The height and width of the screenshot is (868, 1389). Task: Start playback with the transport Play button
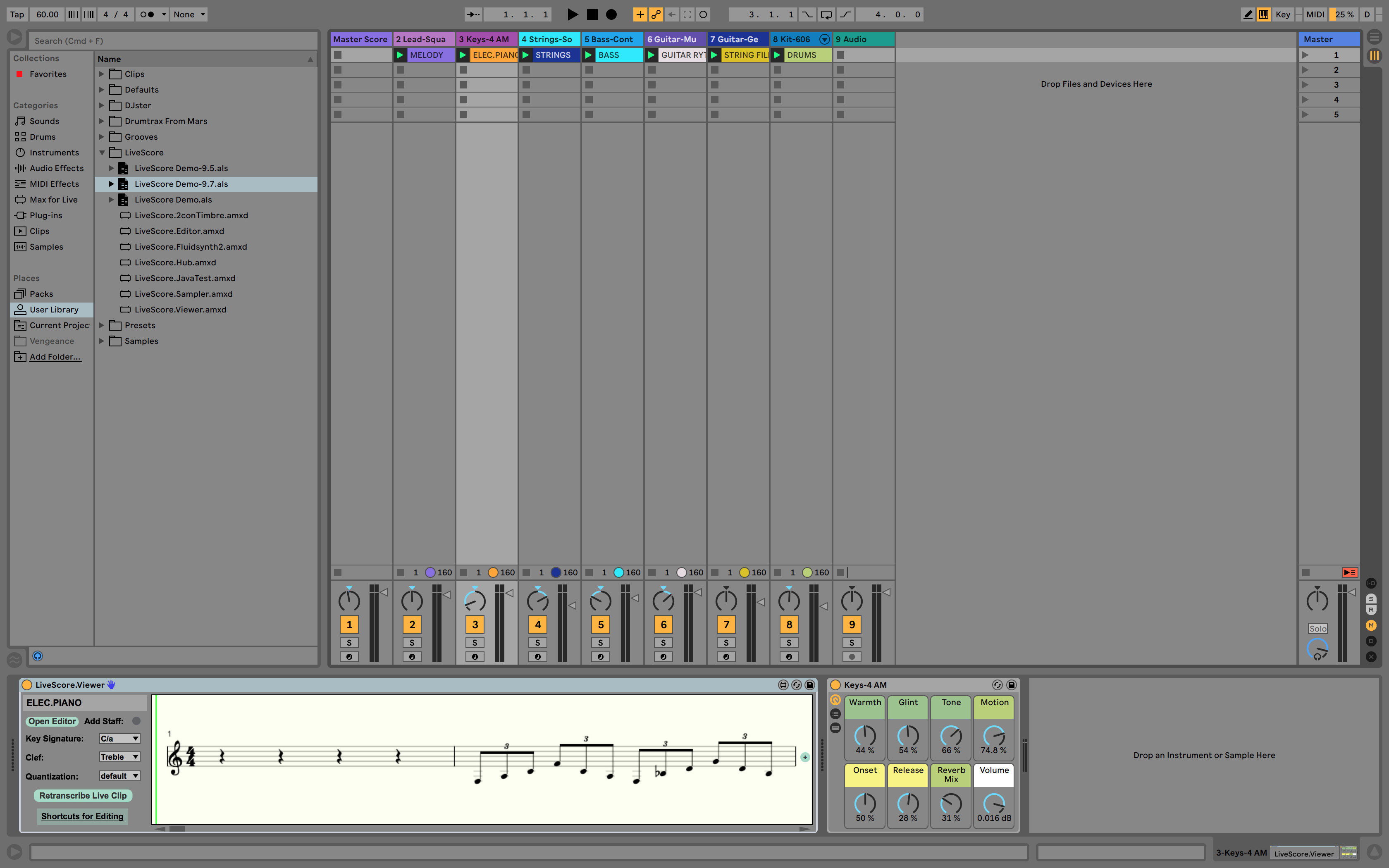coord(572,14)
